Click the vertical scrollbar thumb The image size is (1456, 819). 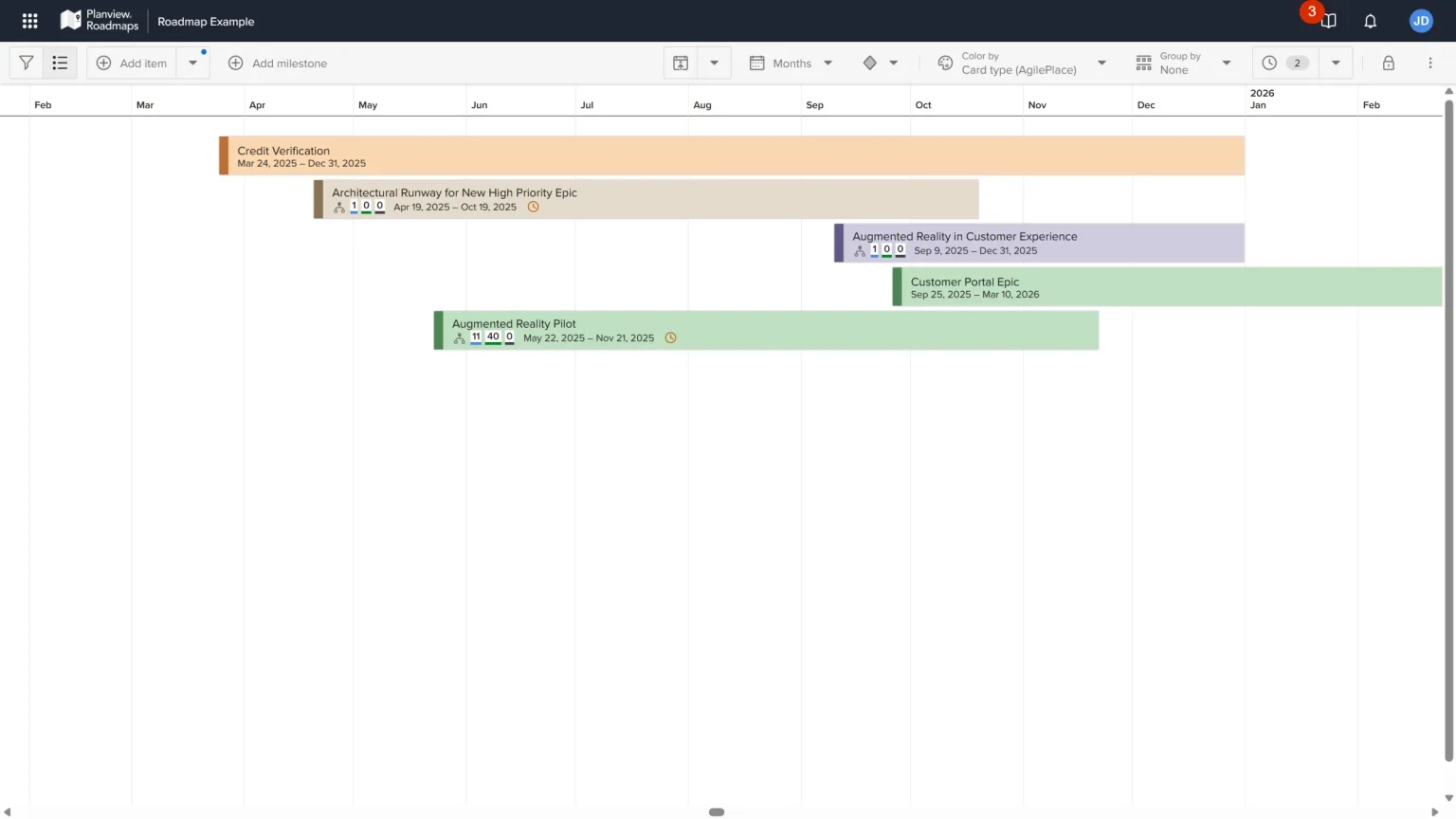[1448, 429]
